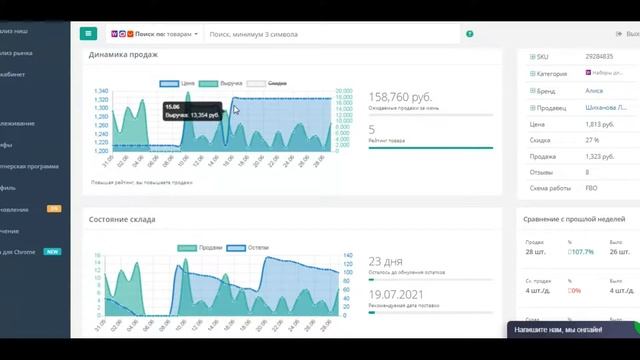Click the '107.7%' sales change percentage
Viewport: 640px width, 360px height.
click(x=582, y=252)
